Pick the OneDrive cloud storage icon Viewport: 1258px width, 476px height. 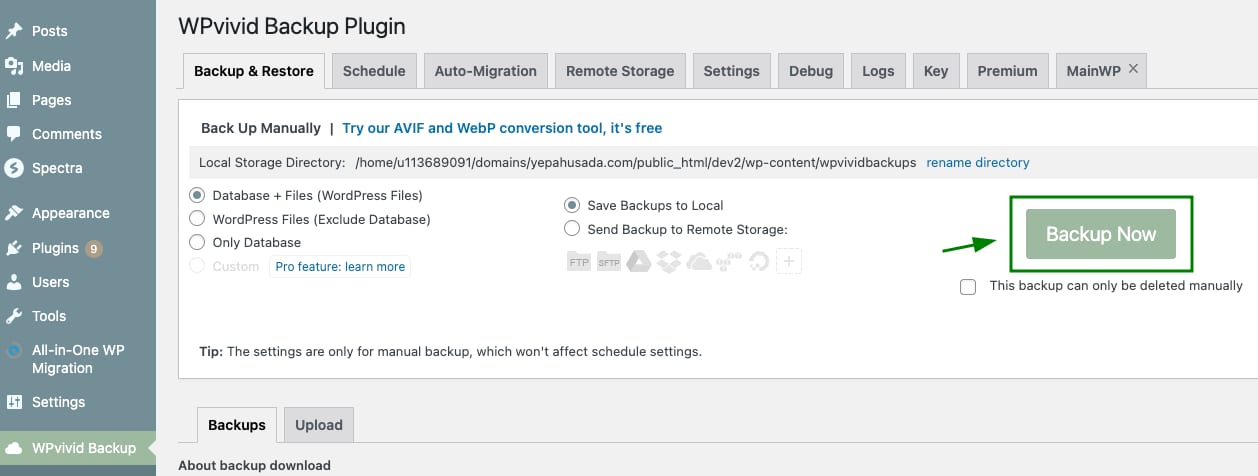[699, 262]
